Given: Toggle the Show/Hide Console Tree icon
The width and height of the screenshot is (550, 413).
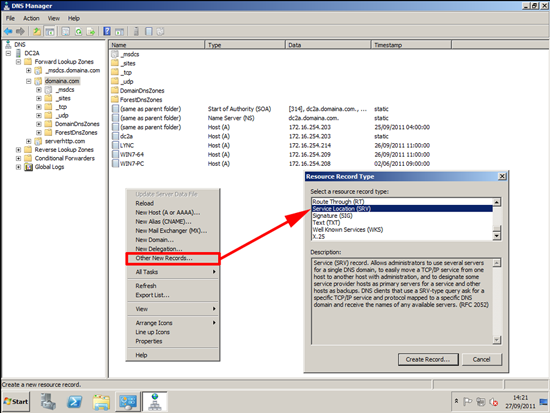Looking at the screenshot, I should pyautogui.click(x=50, y=32).
